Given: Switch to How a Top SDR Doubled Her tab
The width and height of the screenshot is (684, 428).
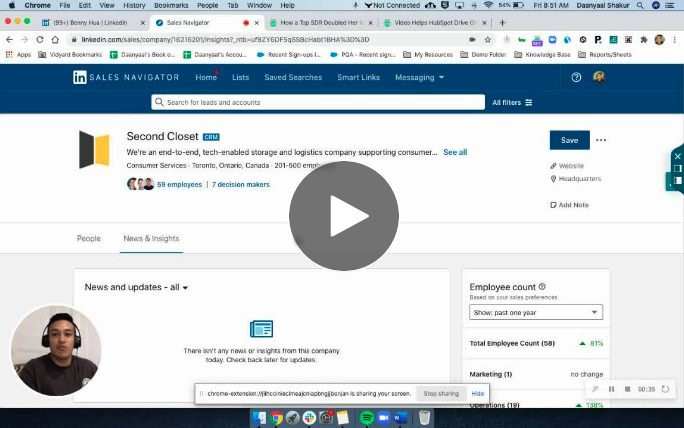Looking at the screenshot, I should [321, 23].
